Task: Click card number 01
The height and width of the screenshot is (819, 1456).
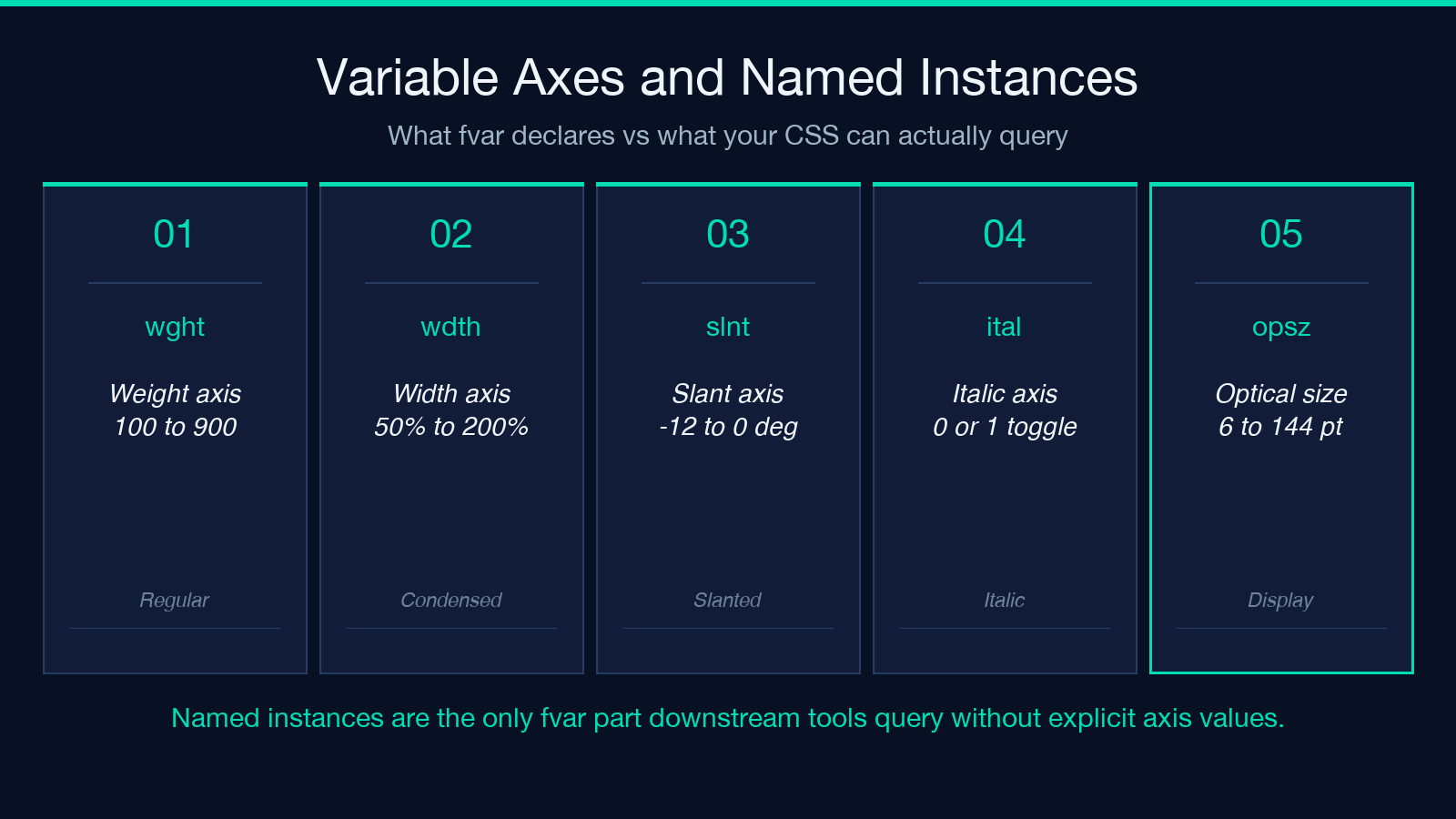Action: pos(174,235)
